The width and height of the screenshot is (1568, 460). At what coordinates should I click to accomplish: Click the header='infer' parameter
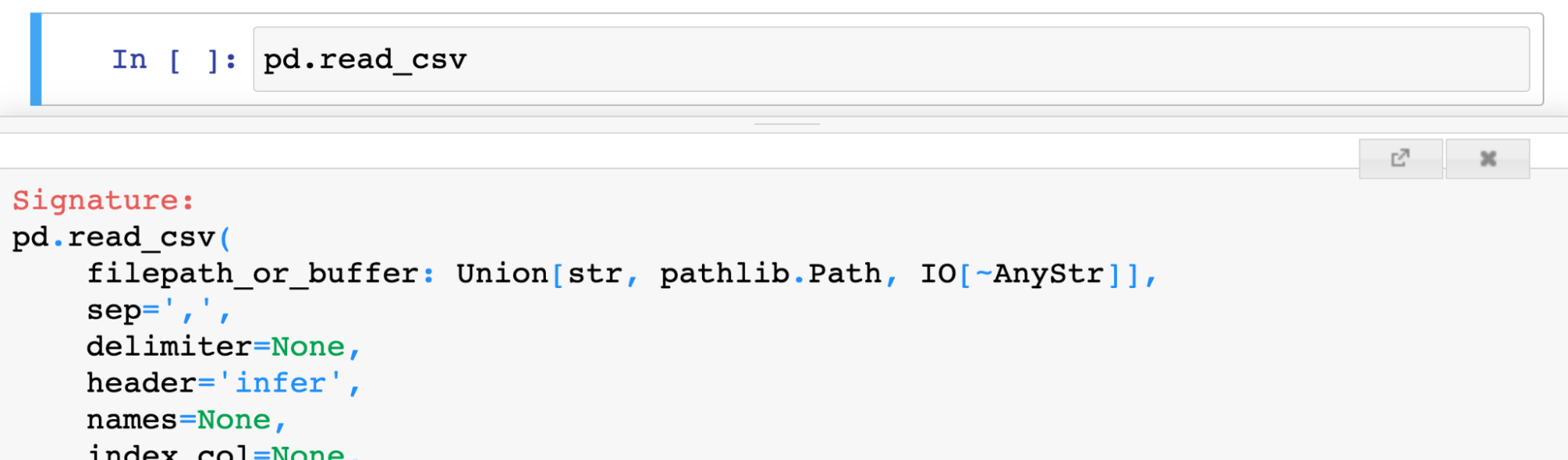point(223,383)
